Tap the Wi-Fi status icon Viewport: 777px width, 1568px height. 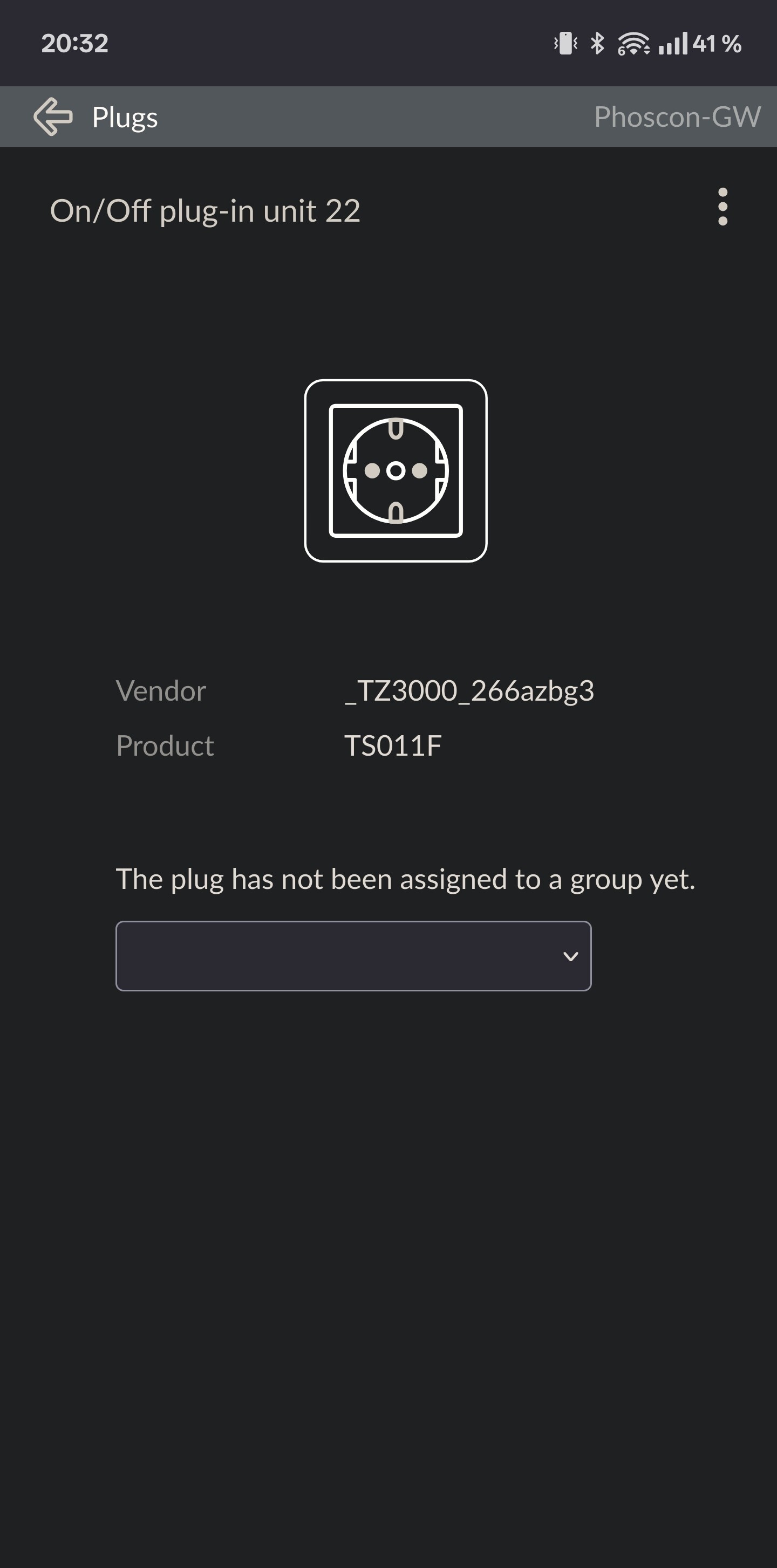(x=633, y=43)
